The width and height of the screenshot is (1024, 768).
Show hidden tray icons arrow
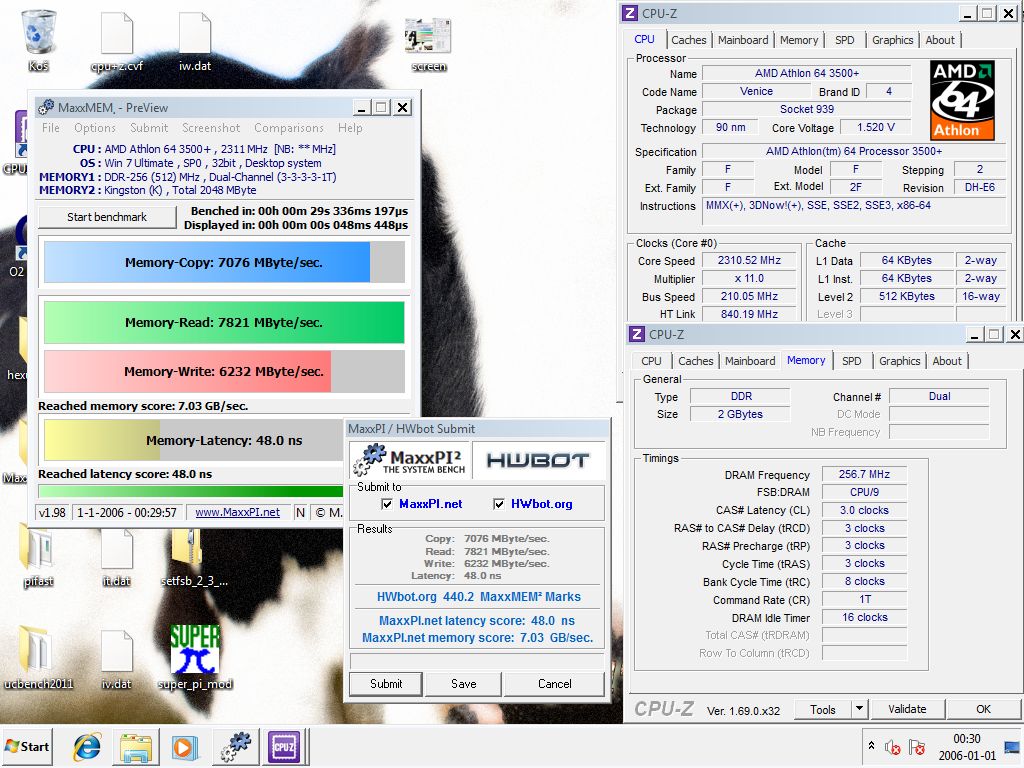point(871,746)
